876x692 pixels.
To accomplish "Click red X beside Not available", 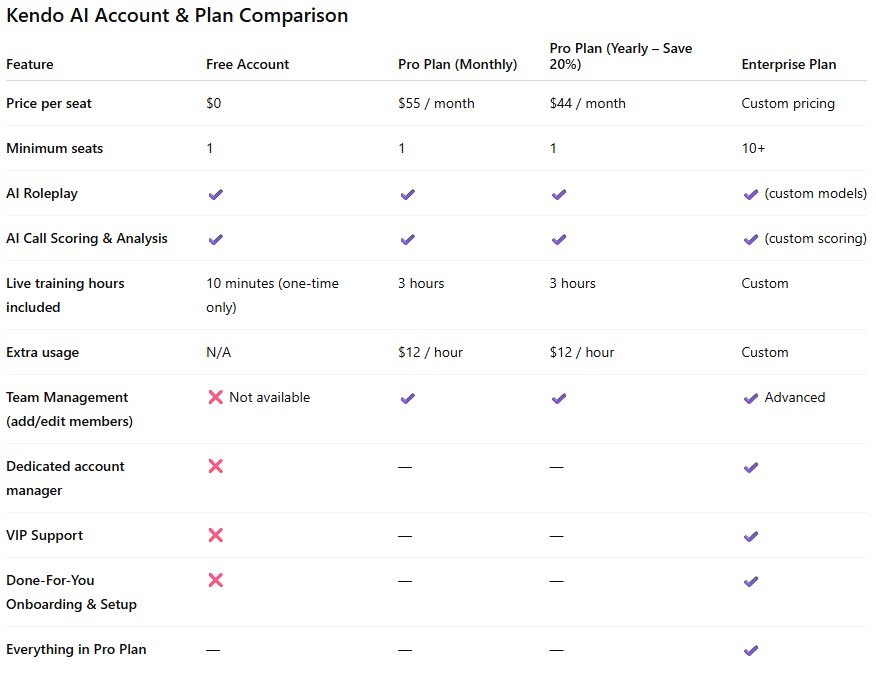I will (x=215, y=398).
